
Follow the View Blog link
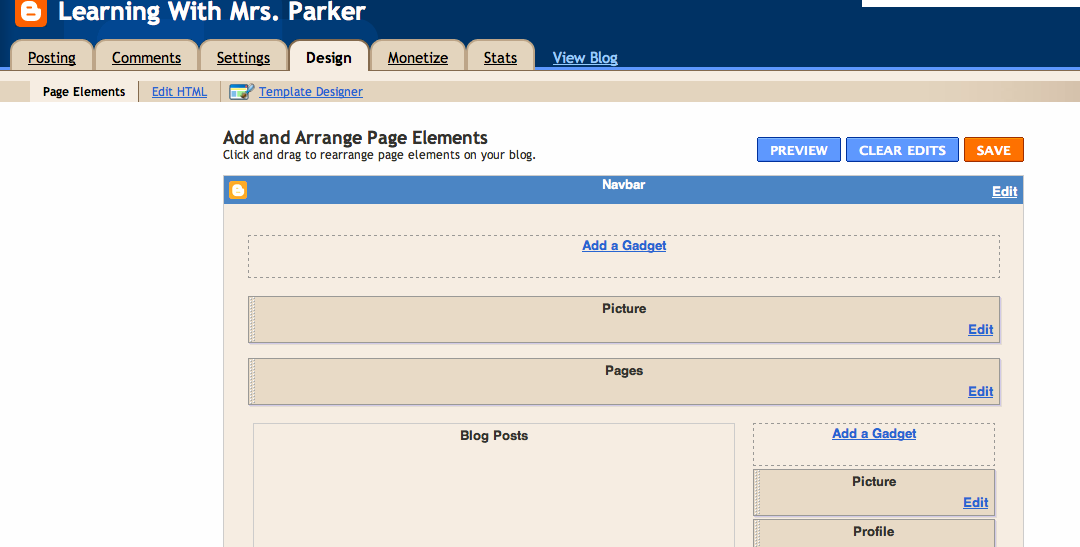click(x=585, y=58)
